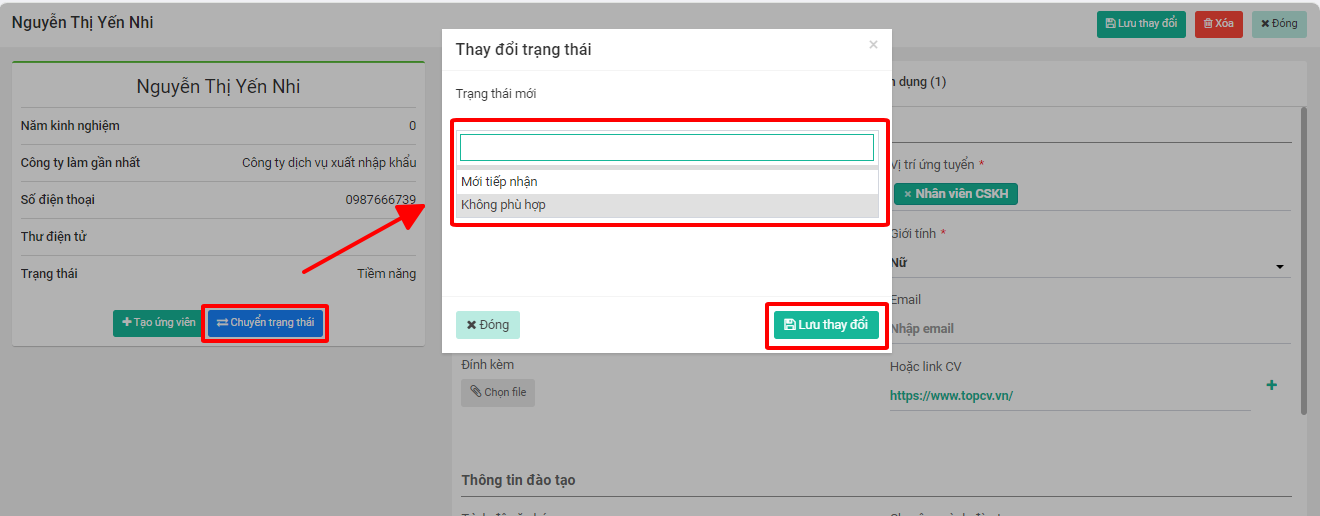Click Chọn file attachment button
1320x516 pixels.
tap(498, 393)
